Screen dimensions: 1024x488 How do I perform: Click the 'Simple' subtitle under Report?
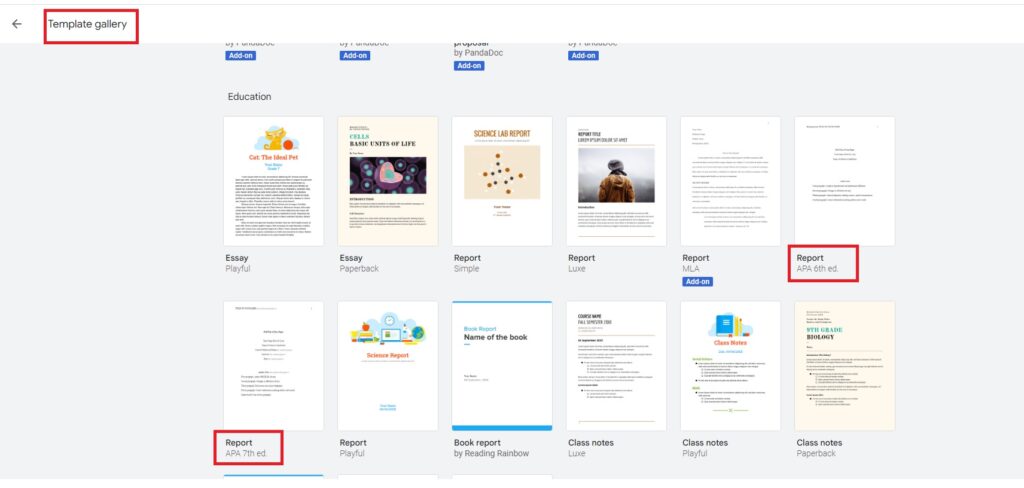tap(466, 268)
